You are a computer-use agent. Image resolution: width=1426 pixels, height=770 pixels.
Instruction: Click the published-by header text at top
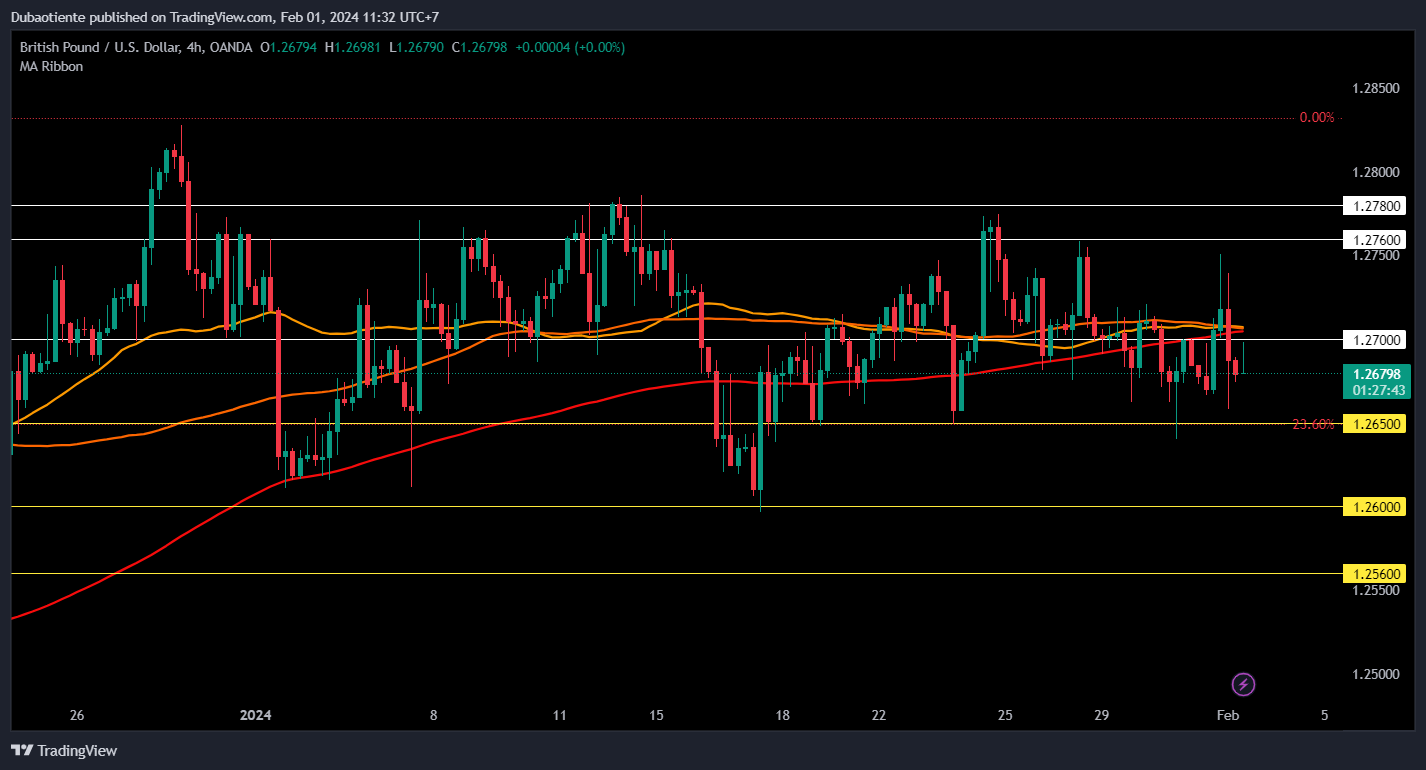point(225,17)
